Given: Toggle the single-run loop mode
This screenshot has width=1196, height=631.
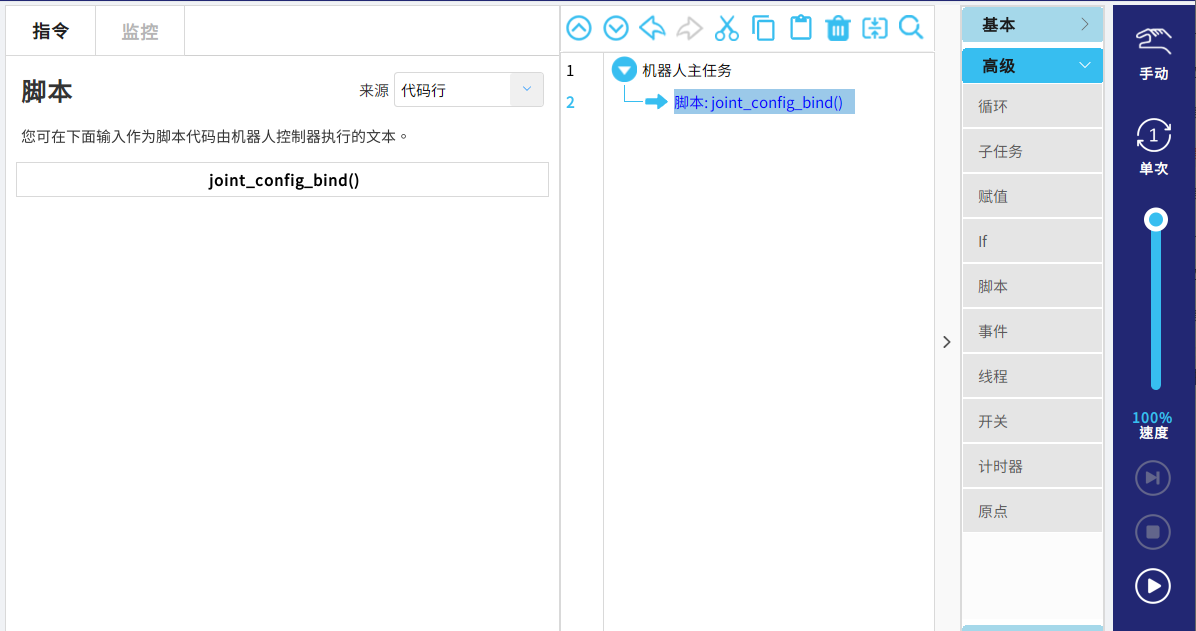Looking at the screenshot, I should pos(1153,146).
